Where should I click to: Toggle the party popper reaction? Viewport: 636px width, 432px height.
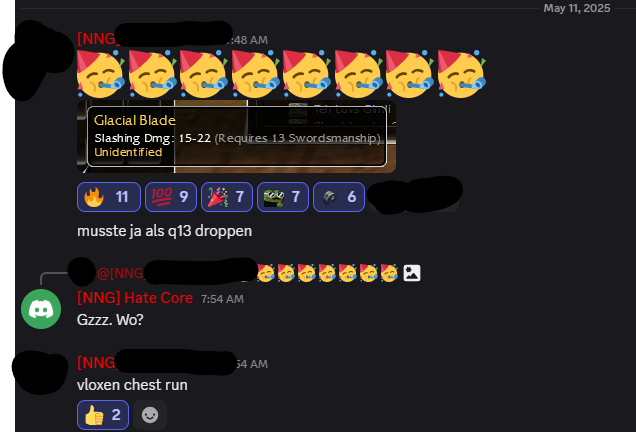pyautogui.click(x=227, y=197)
